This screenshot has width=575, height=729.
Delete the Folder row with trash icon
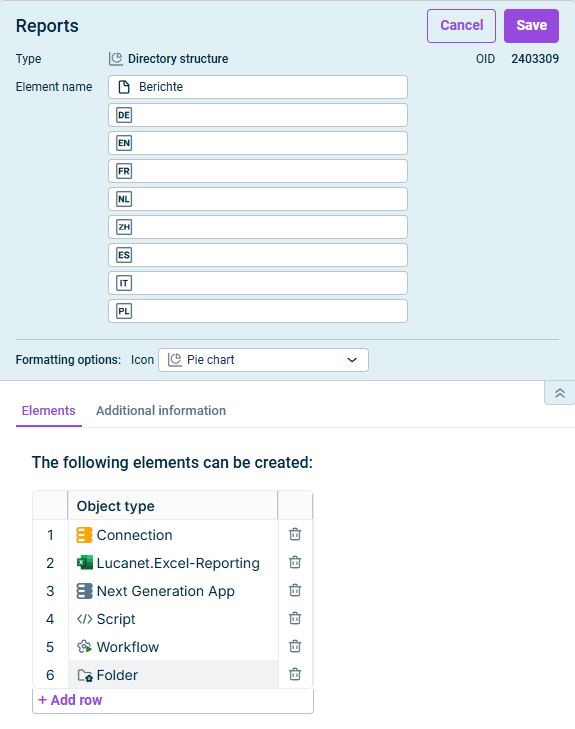coord(295,674)
